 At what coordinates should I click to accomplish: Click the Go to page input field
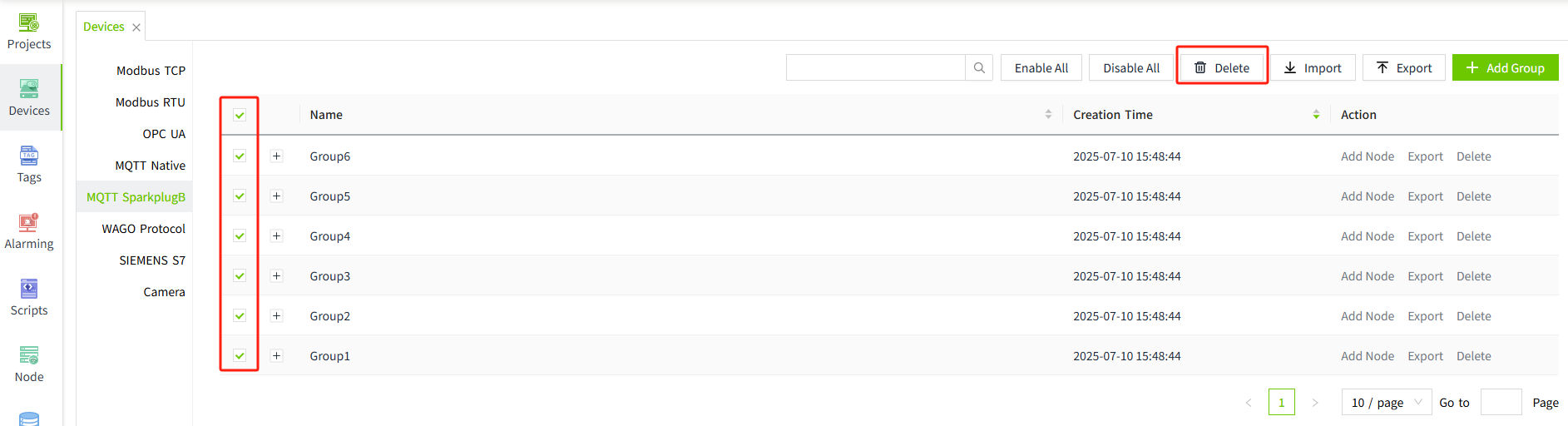(1501, 403)
